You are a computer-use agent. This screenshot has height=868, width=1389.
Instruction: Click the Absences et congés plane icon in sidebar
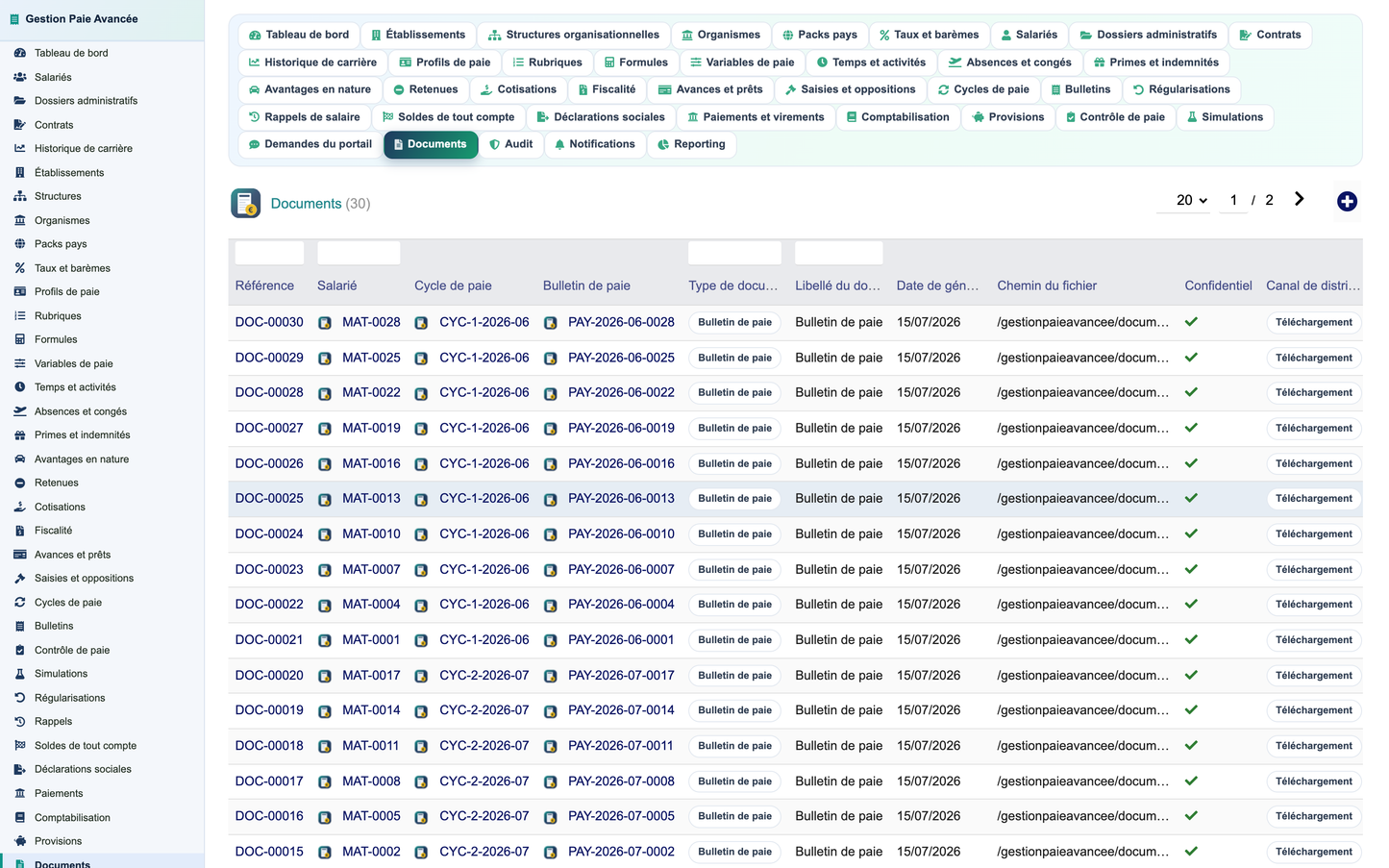(x=20, y=411)
